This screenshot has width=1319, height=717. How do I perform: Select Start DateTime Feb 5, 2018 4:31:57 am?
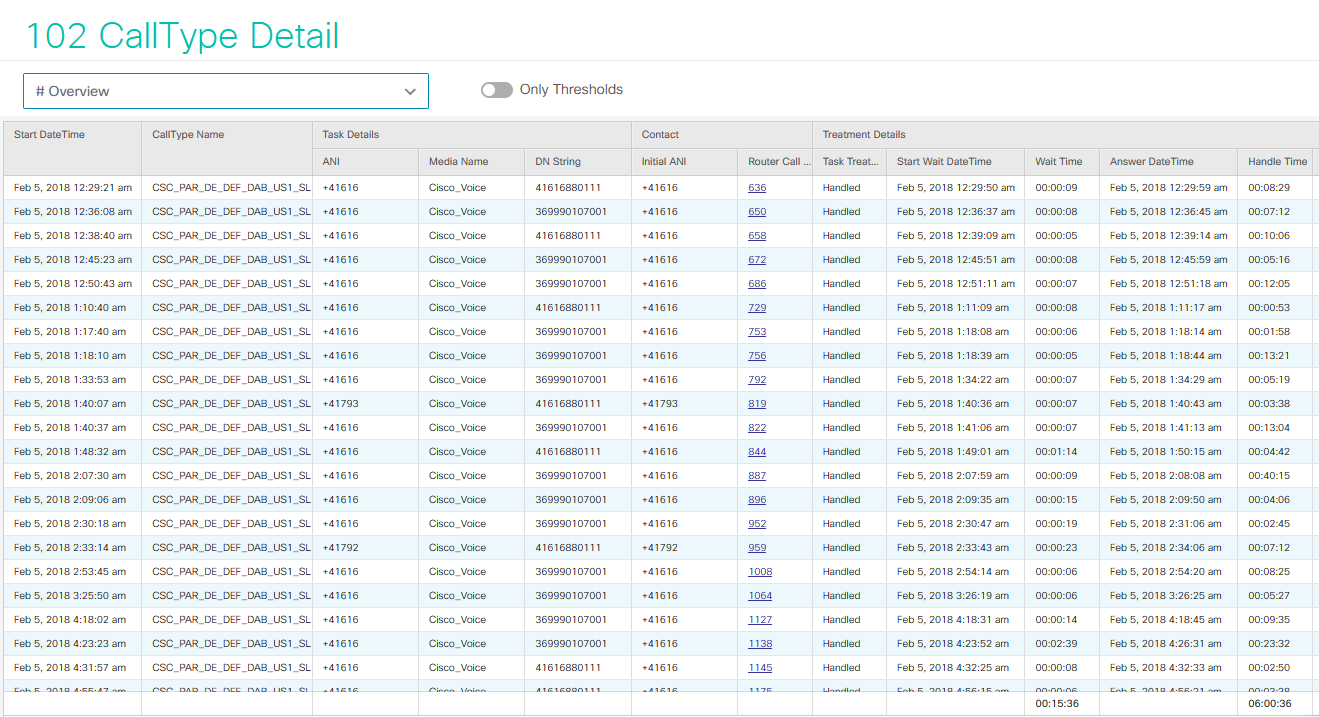click(70, 668)
